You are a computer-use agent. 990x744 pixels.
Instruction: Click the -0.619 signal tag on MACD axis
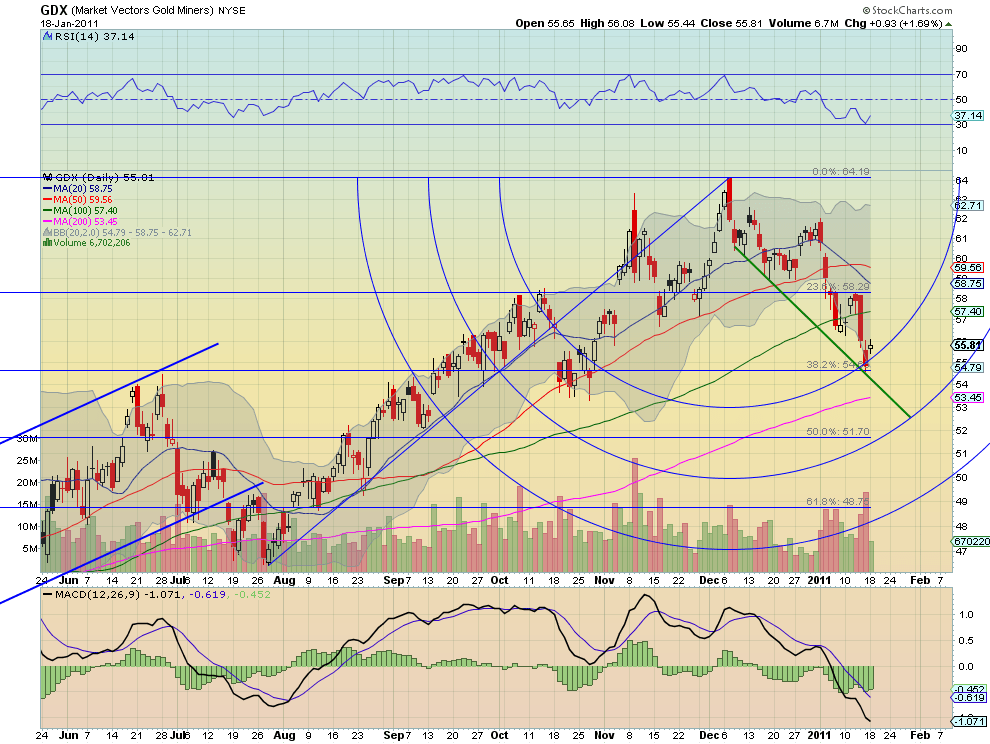pyautogui.click(x=969, y=697)
